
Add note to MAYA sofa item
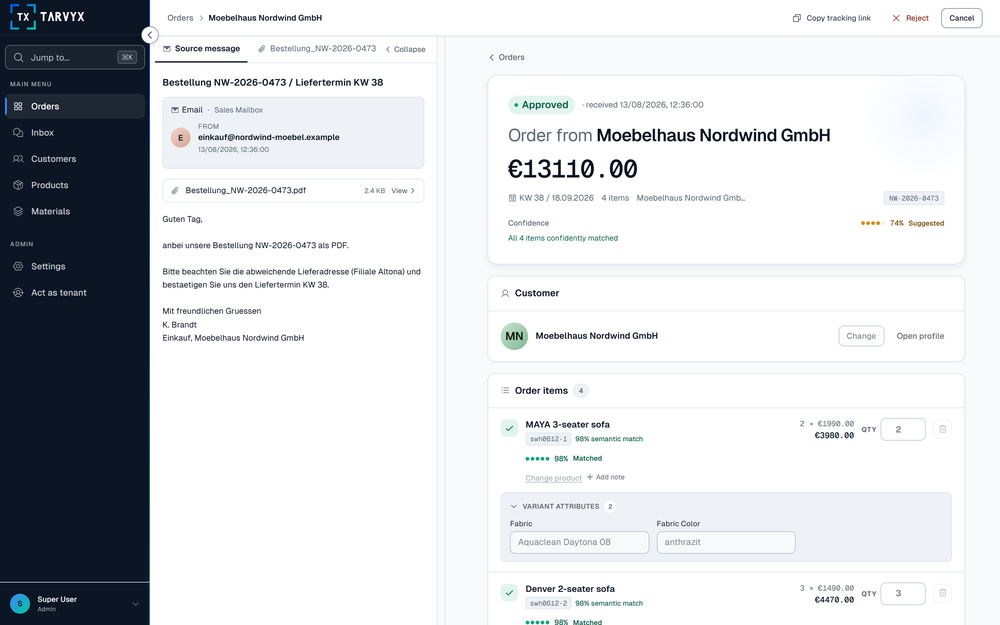tap(605, 477)
